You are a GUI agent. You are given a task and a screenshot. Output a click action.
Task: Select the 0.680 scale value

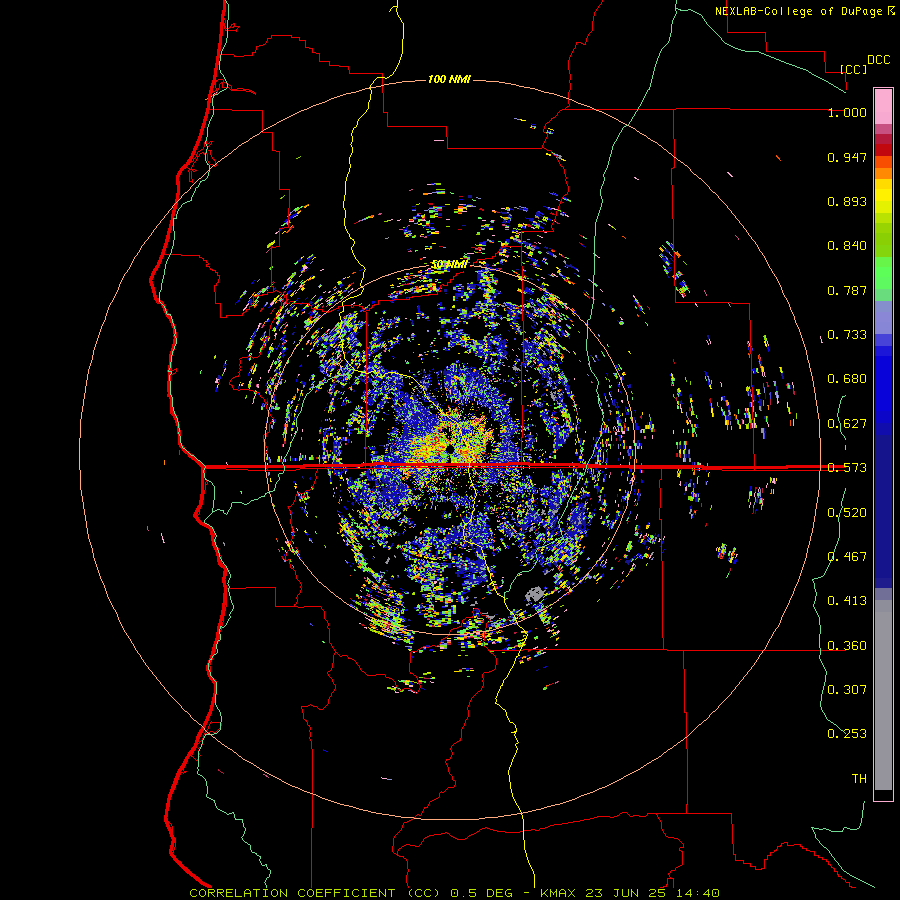coord(847,379)
